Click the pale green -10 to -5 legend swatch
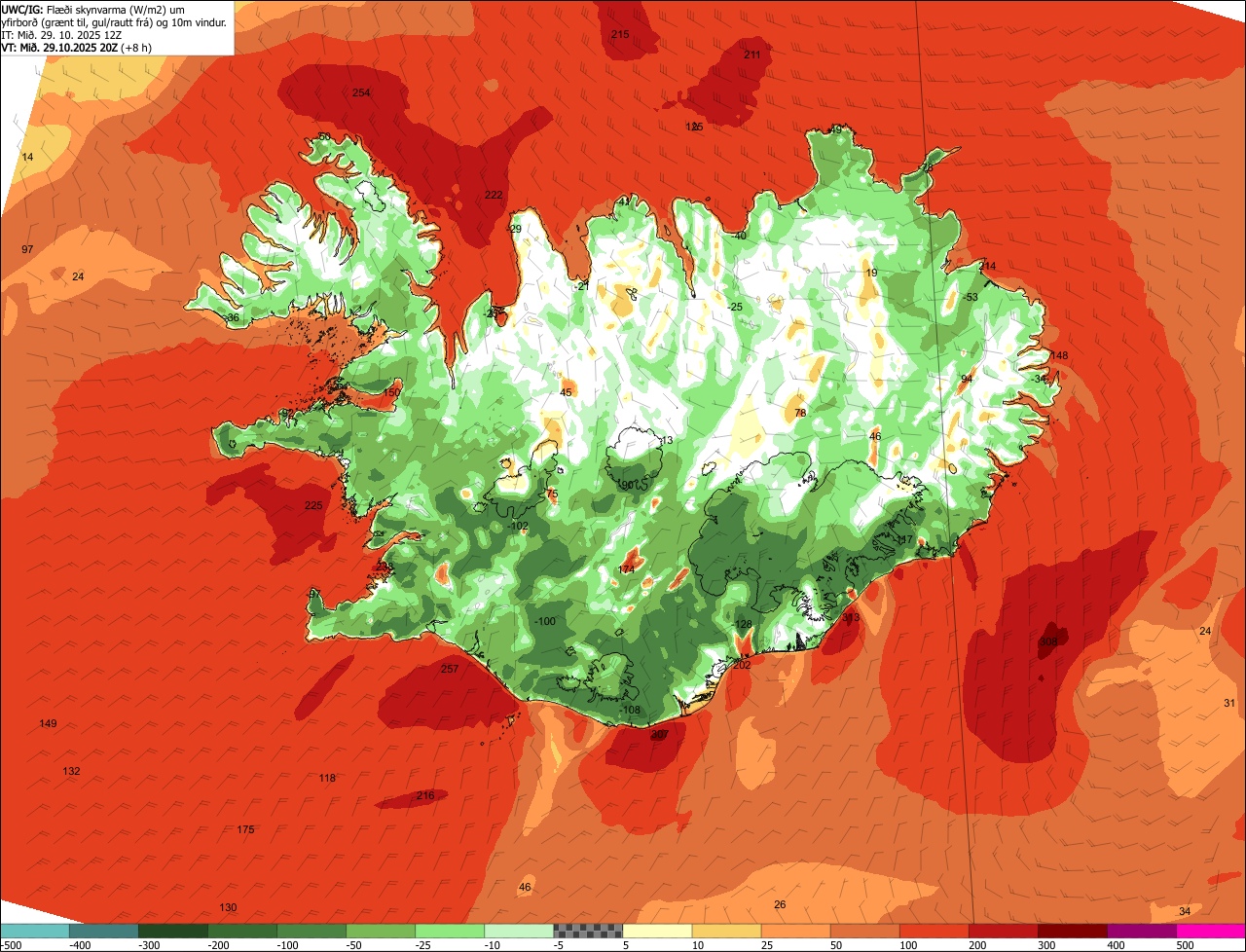 [x=519, y=931]
